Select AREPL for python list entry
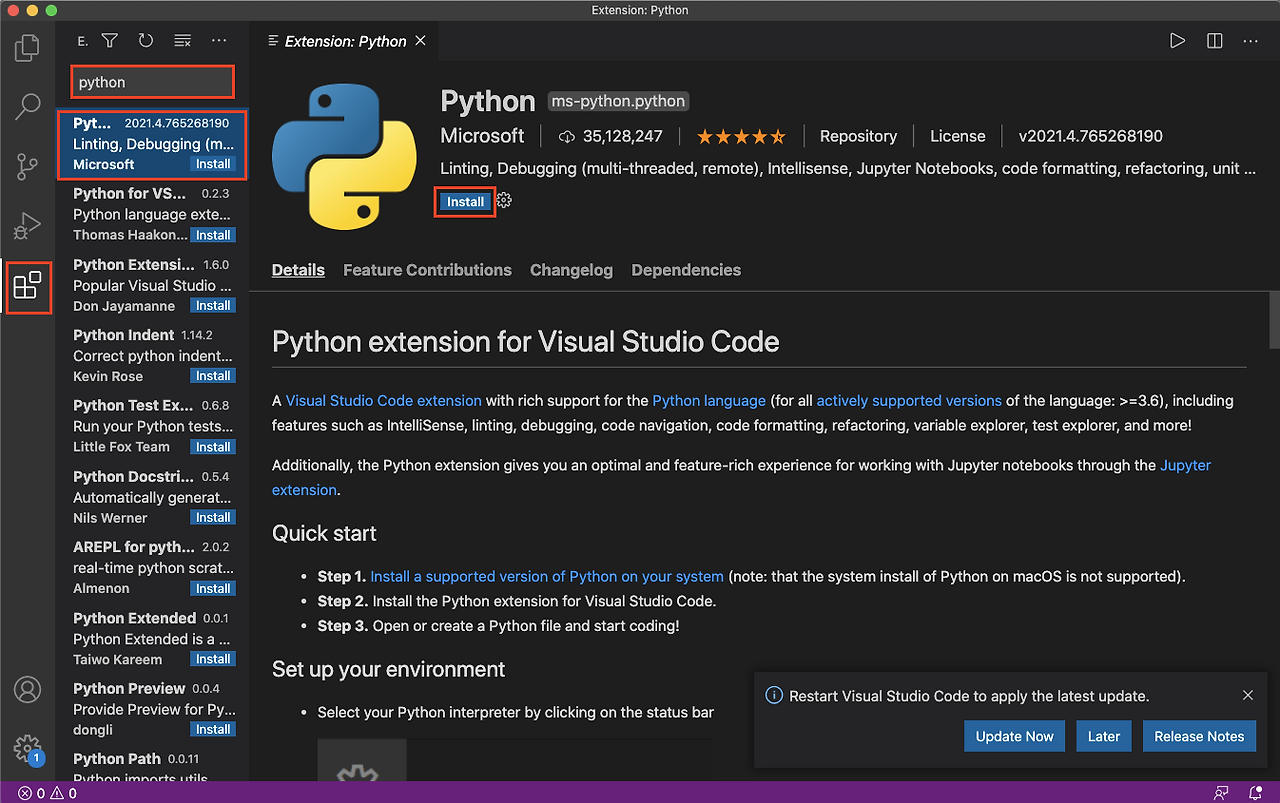Image resolution: width=1280 pixels, height=803 pixels. pyautogui.click(x=152, y=567)
